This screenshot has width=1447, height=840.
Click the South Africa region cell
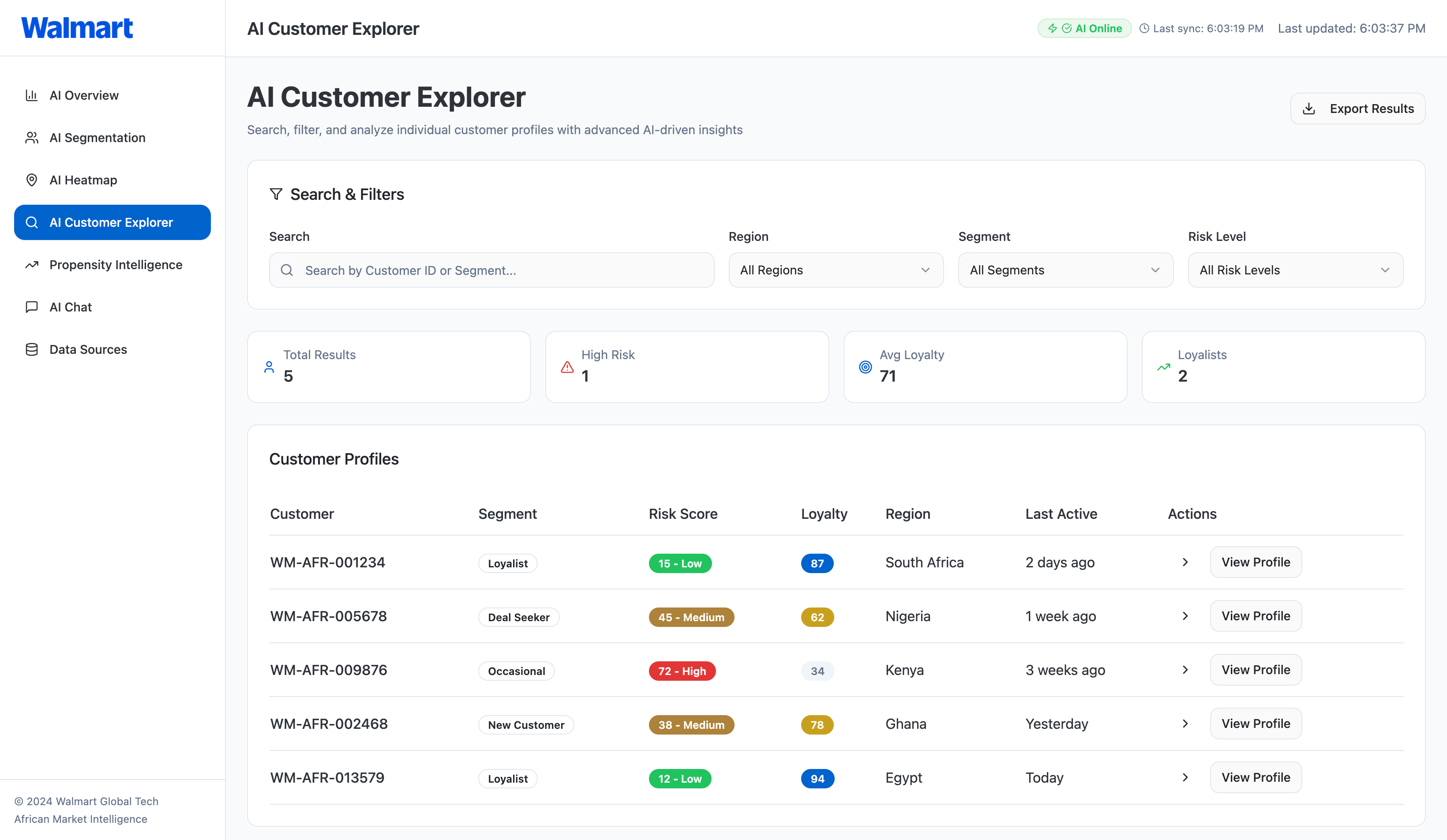925,562
